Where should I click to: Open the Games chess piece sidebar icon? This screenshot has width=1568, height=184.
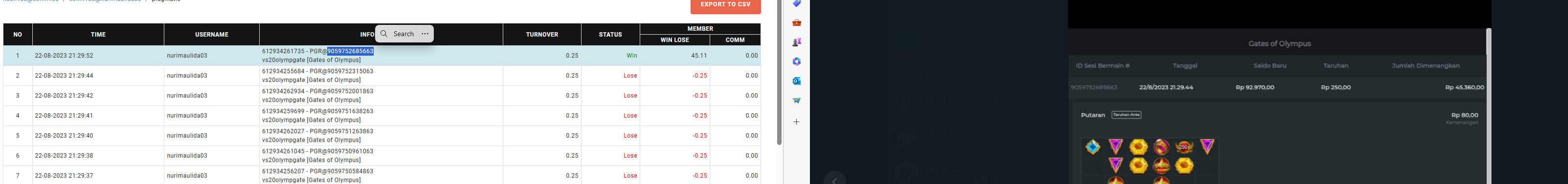pos(796,42)
